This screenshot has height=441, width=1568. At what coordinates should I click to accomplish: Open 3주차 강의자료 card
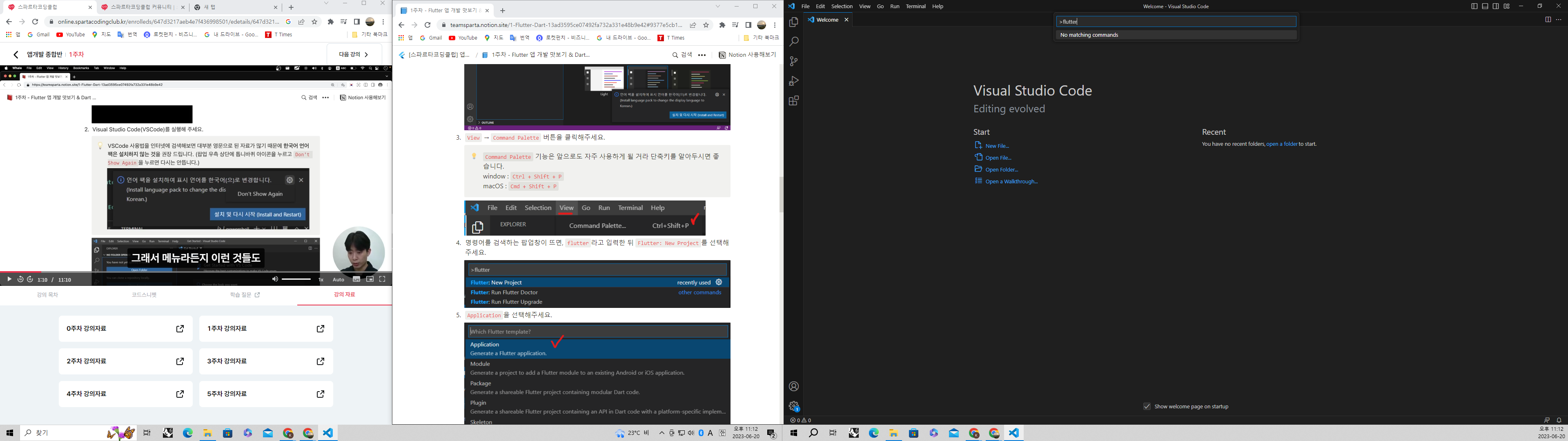click(266, 361)
